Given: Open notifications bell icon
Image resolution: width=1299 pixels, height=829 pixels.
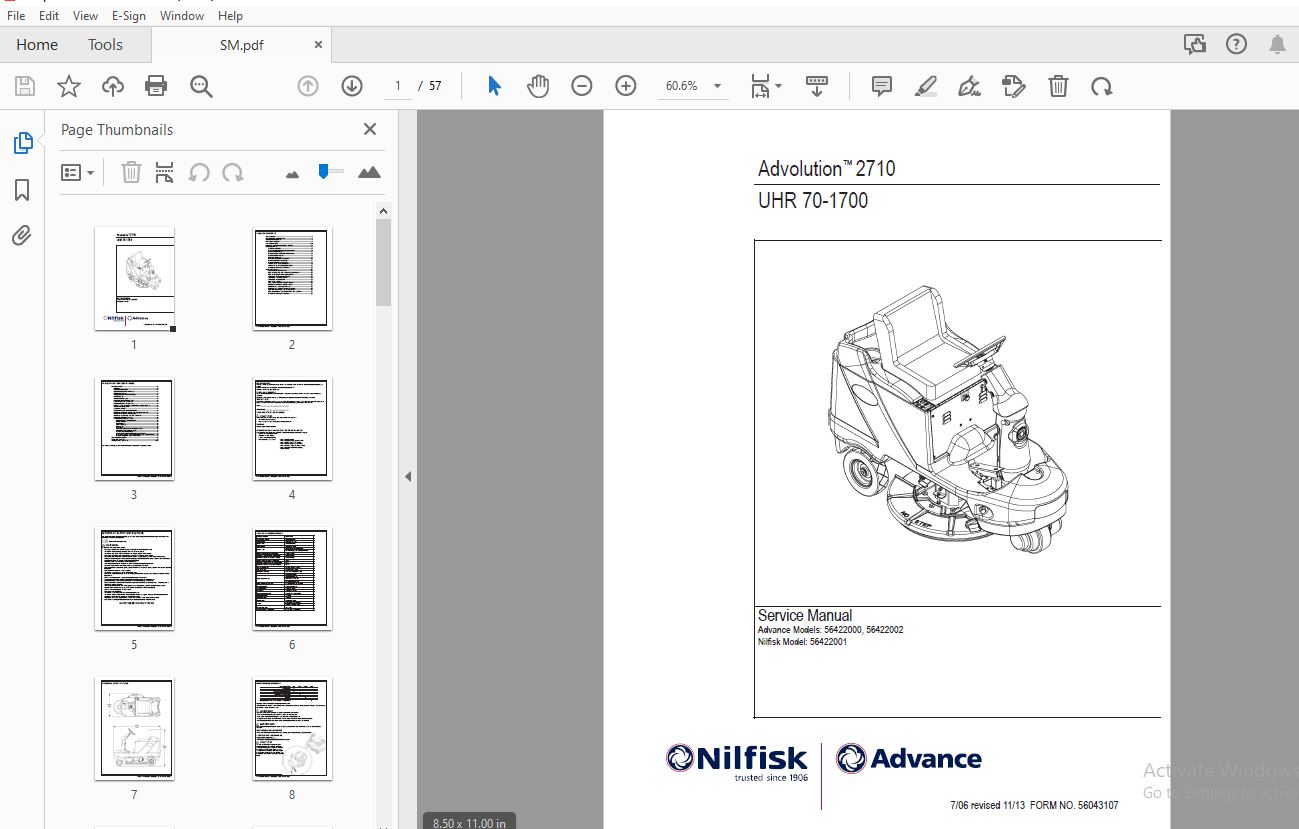Looking at the screenshot, I should click(x=1277, y=44).
